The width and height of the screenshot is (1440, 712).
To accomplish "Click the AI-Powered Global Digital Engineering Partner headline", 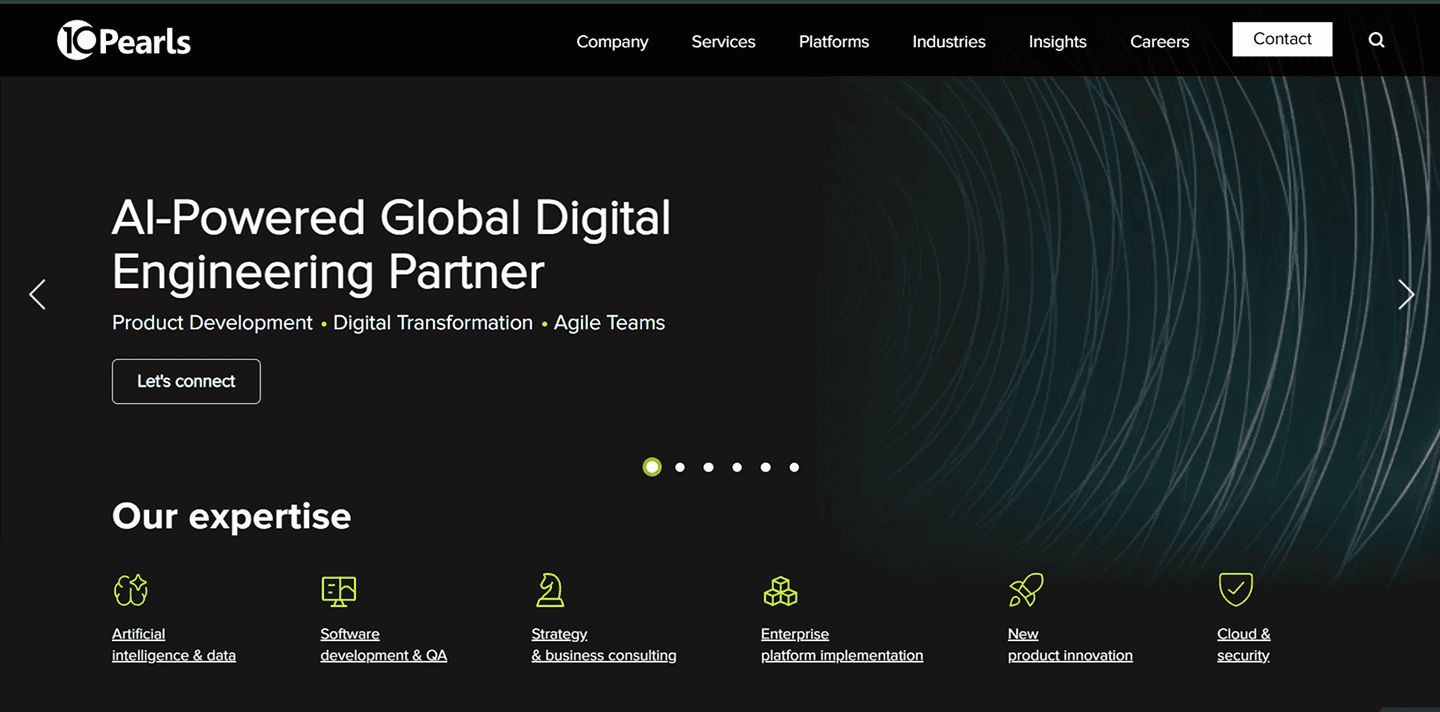I will 391,245.
